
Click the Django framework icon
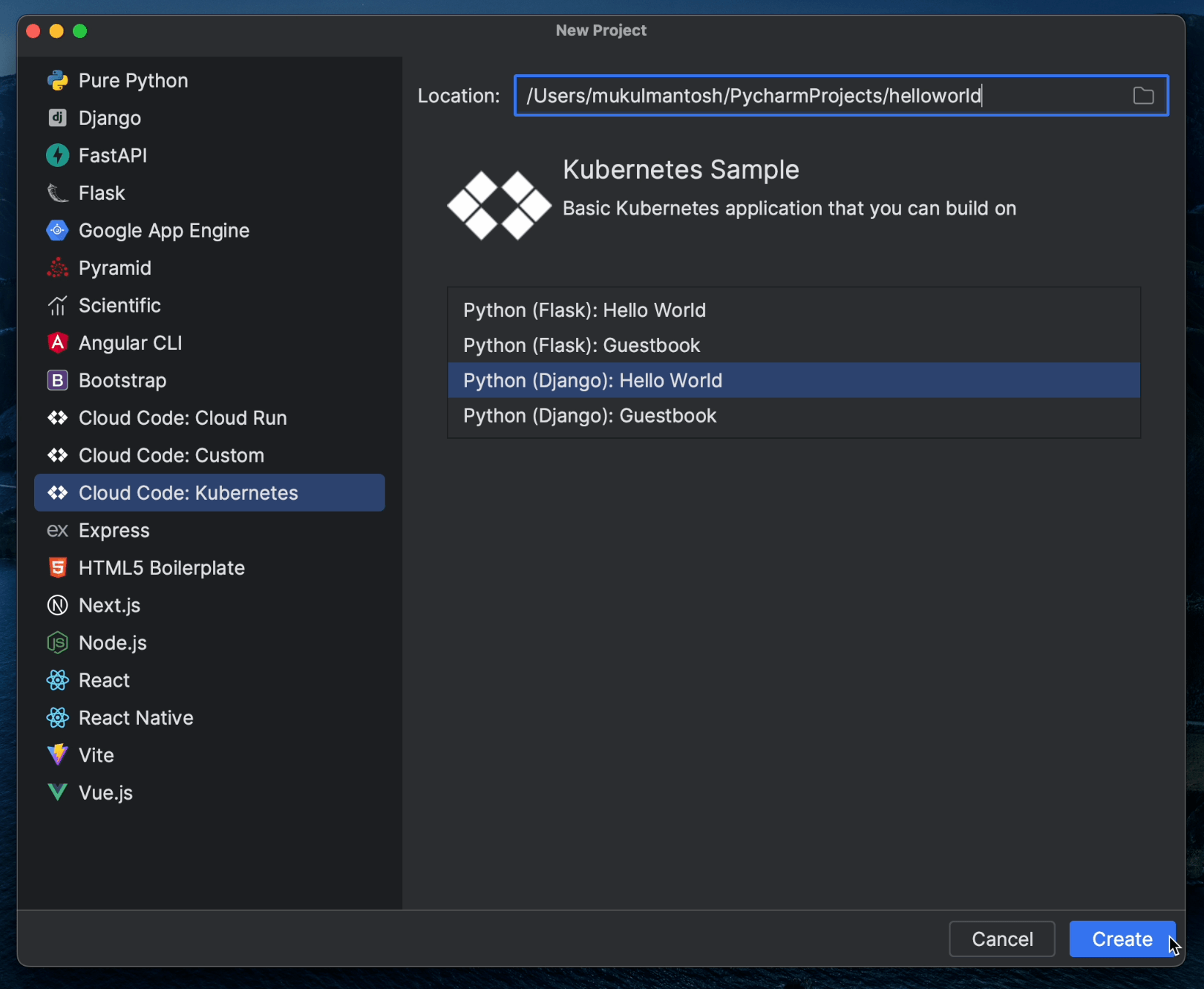tap(57, 118)
